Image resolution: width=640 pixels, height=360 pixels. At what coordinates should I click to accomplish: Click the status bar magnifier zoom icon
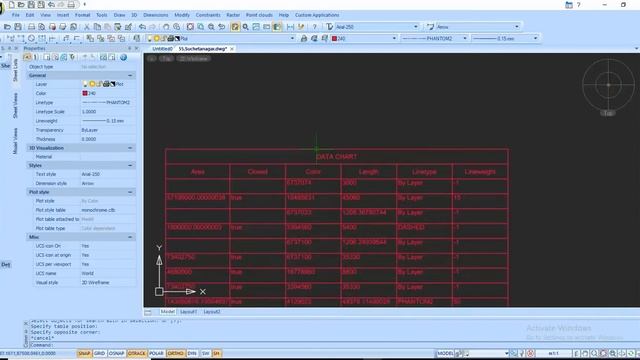coord(594,353)
